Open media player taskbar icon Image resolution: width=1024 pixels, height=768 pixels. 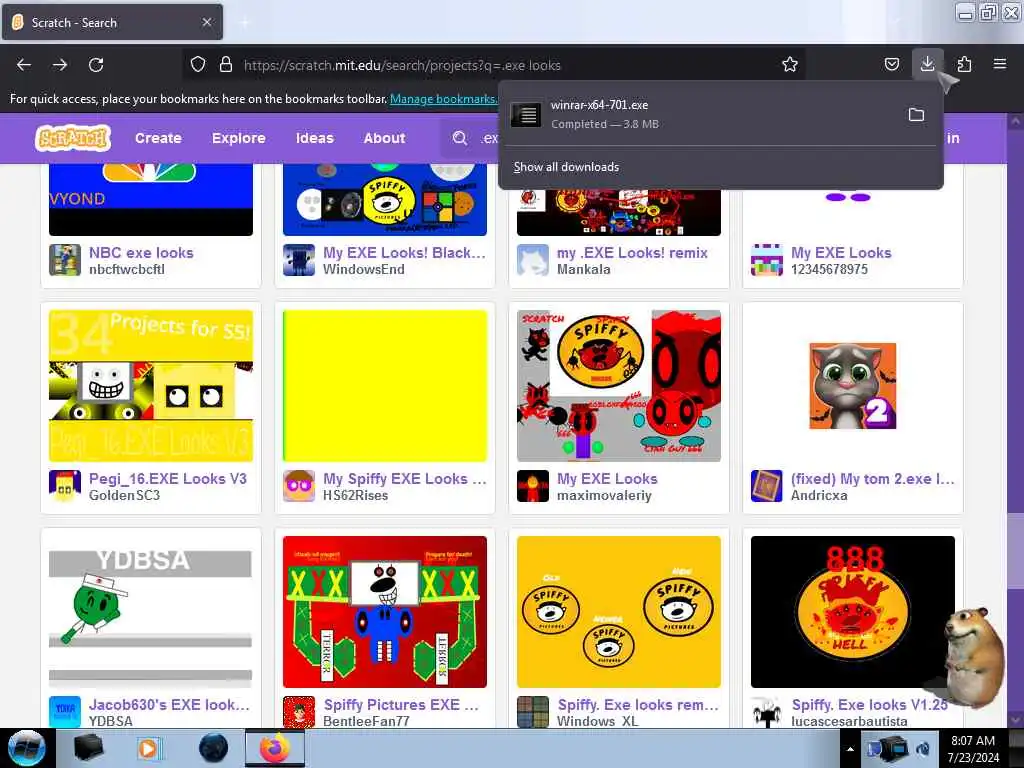pyautogui.click(x=150, y=748)
